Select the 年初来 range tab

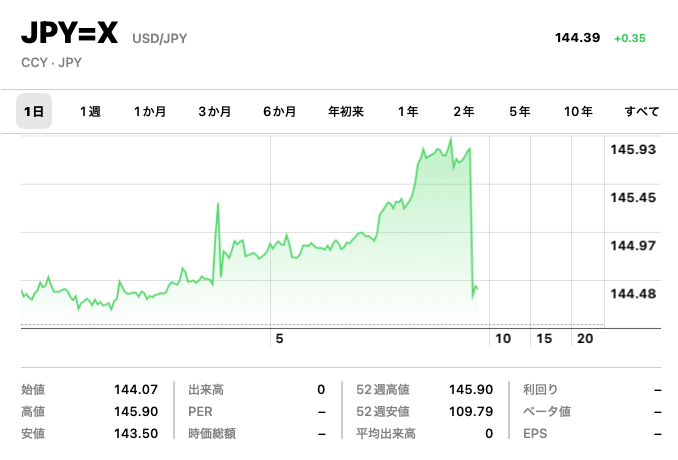click(x=346, y=112)
